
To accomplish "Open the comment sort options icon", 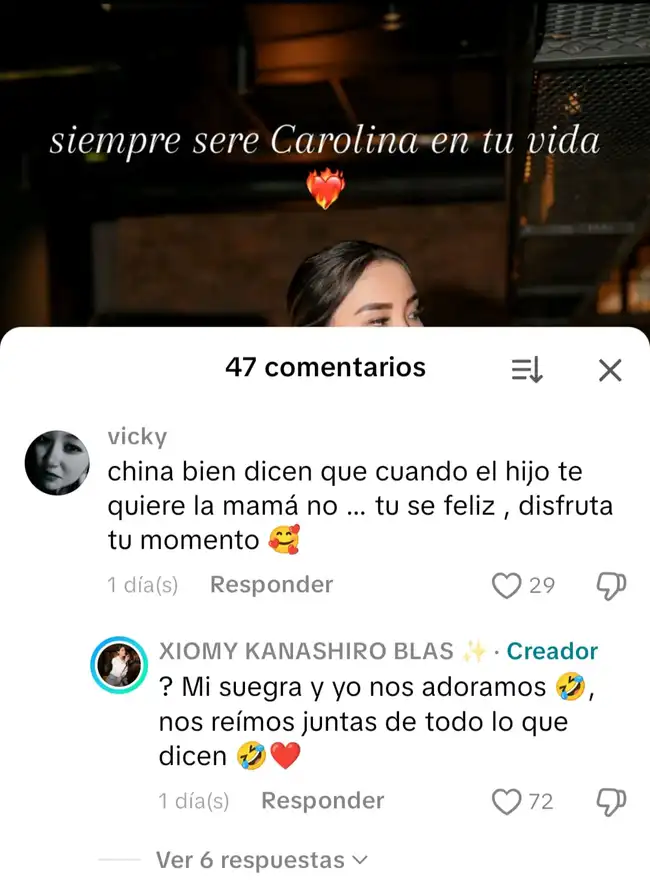I will tap(527, 370).
